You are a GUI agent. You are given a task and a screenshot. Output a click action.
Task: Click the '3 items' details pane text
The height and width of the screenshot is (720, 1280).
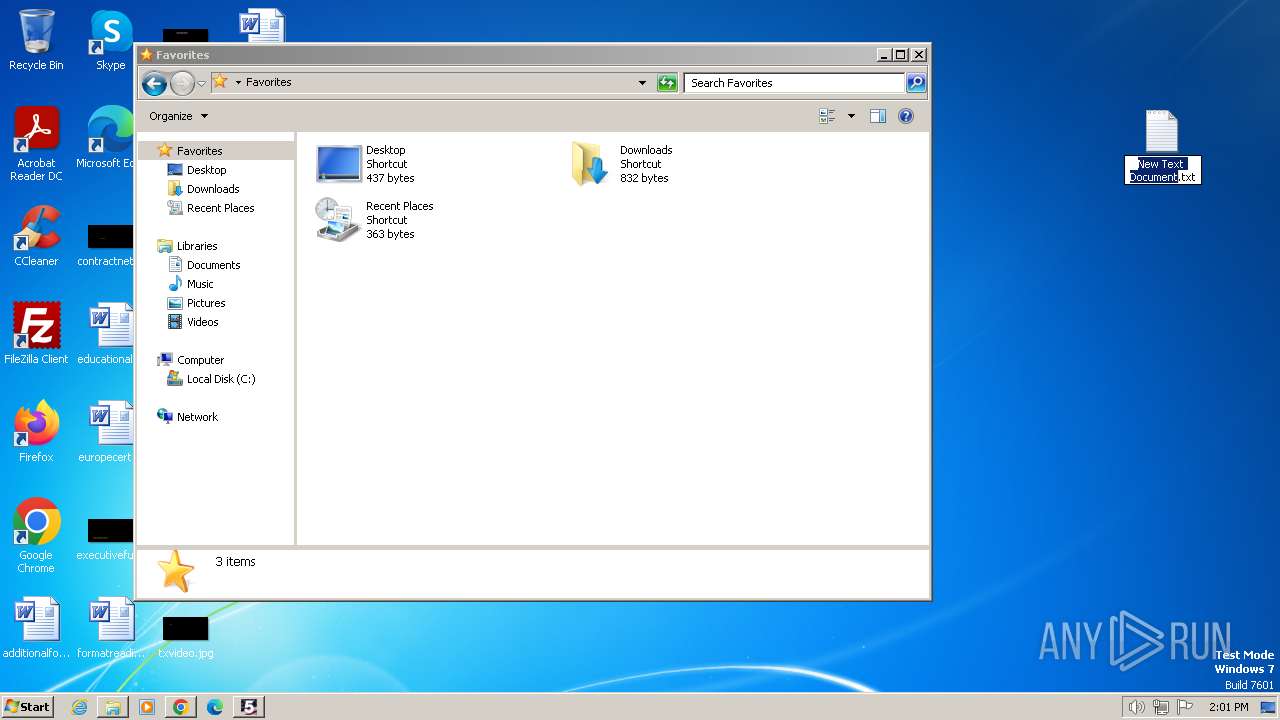click(235, 562)
